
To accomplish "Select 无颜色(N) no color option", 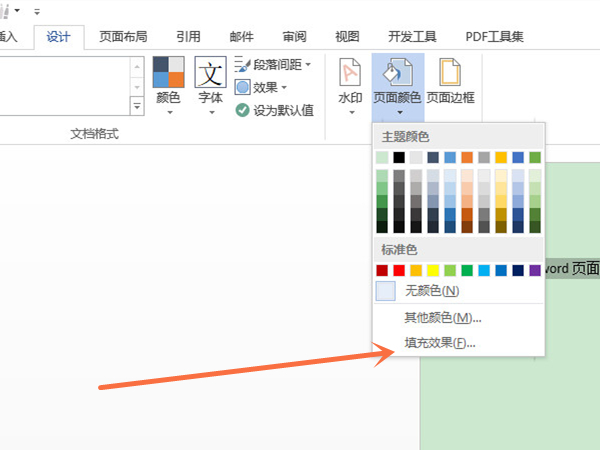I will (x=431, y=291).
